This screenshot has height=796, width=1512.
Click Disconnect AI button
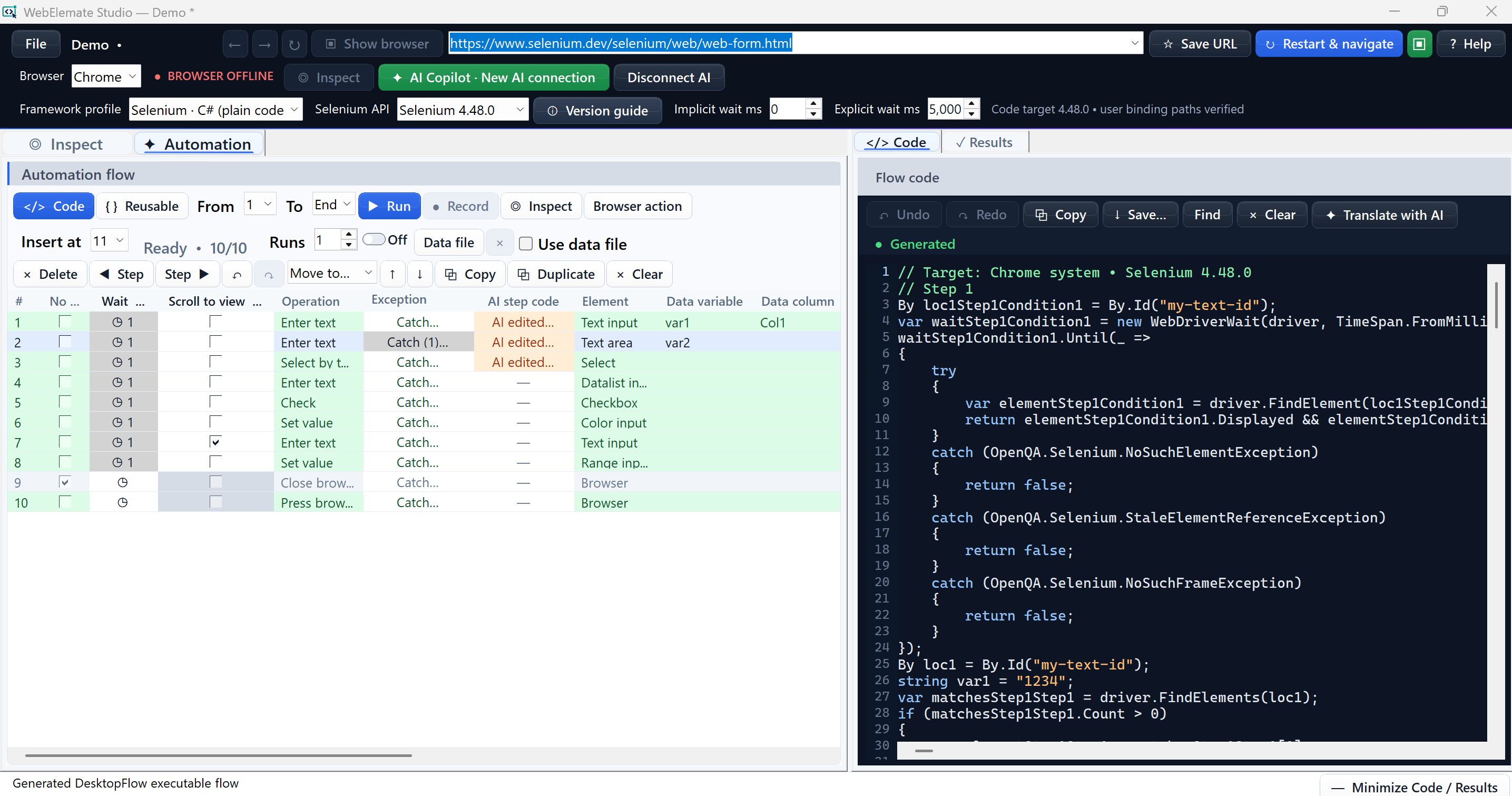(x=669, y=77)
